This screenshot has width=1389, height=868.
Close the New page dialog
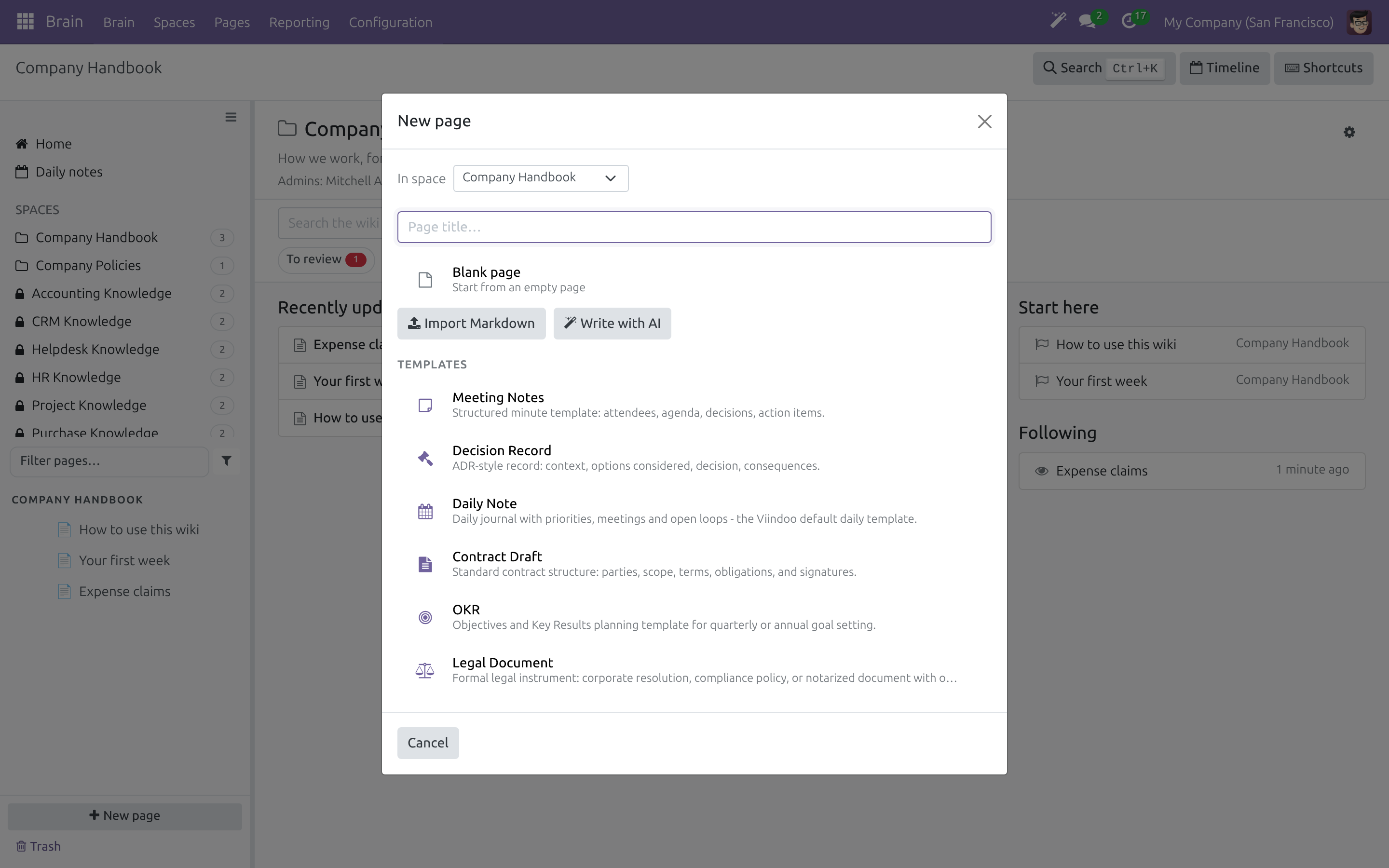[x=984, y=121]
